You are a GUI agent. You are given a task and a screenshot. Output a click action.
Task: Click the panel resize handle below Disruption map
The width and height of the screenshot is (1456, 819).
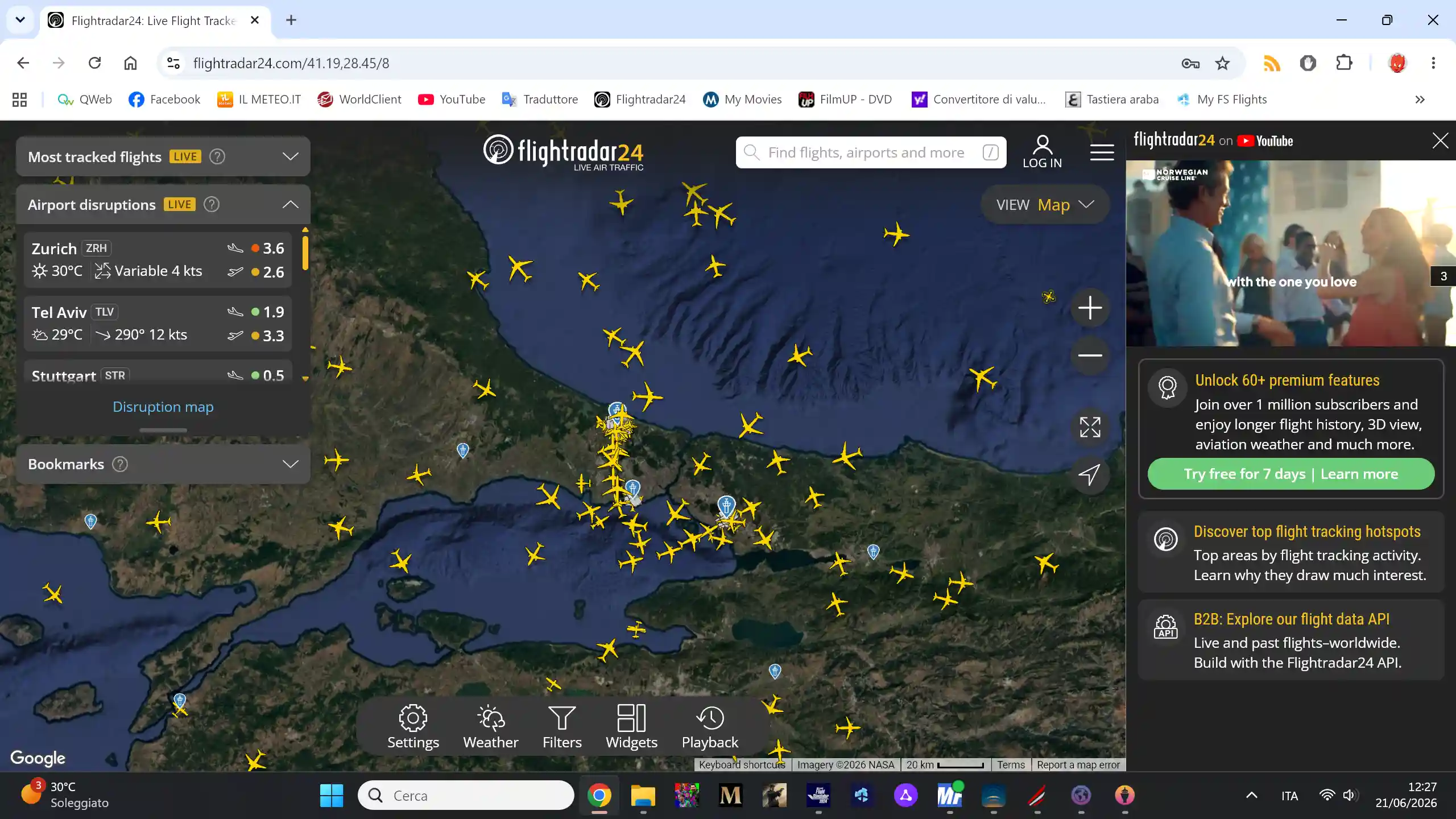click(x=163, y=430)
